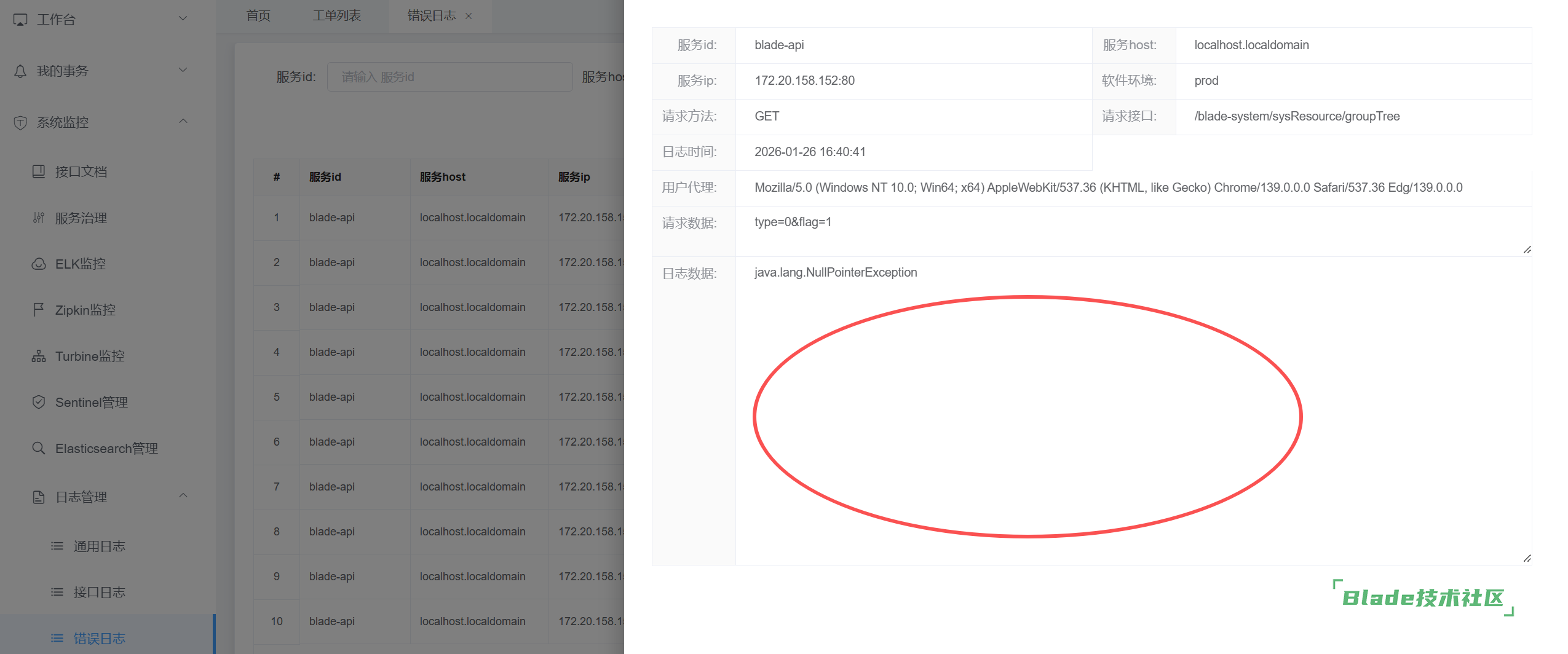The height and width of the screenshot is (654, 1568).
Task: Click the 我的事务 bell icon
Action: point(20,71)
